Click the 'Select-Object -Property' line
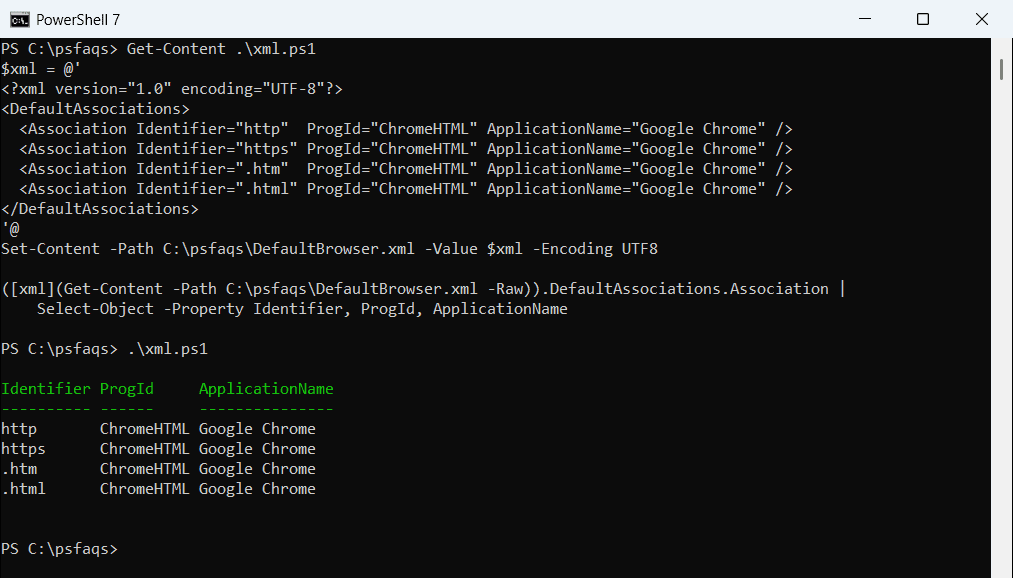This screenshot has height=578, width=1013. [x=302, y=309]
